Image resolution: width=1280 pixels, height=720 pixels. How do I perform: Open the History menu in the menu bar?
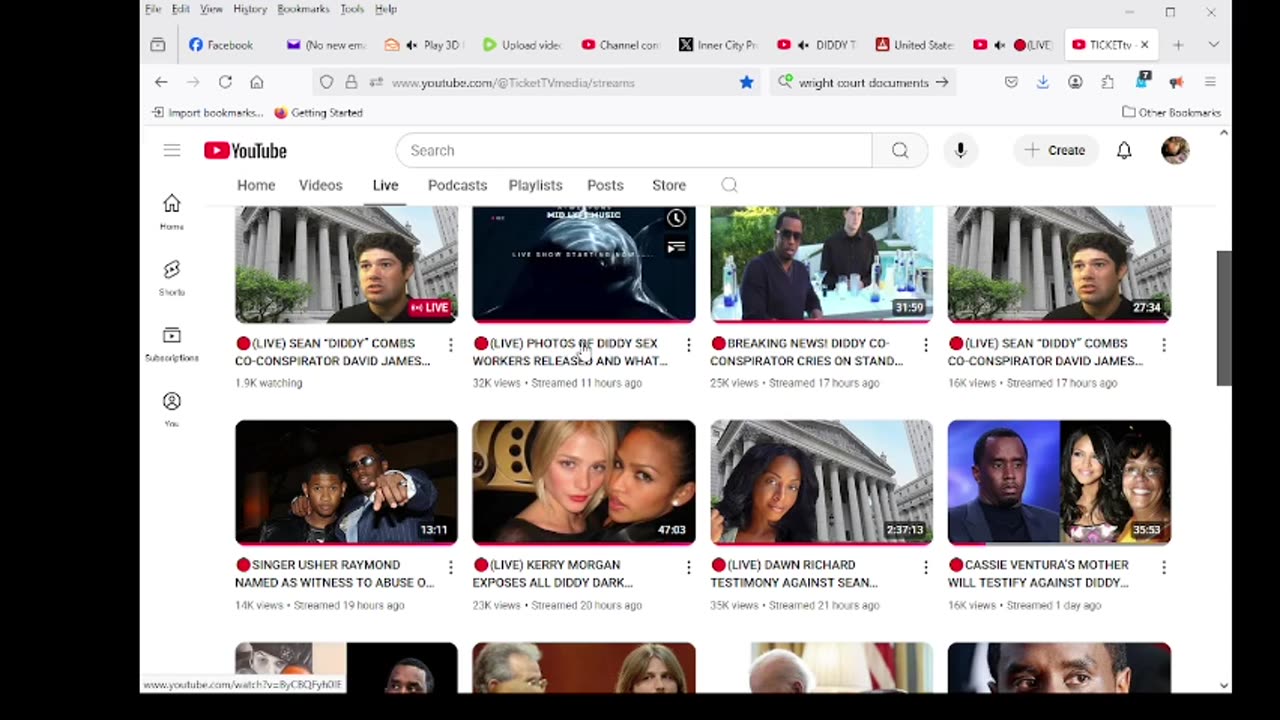250,9
